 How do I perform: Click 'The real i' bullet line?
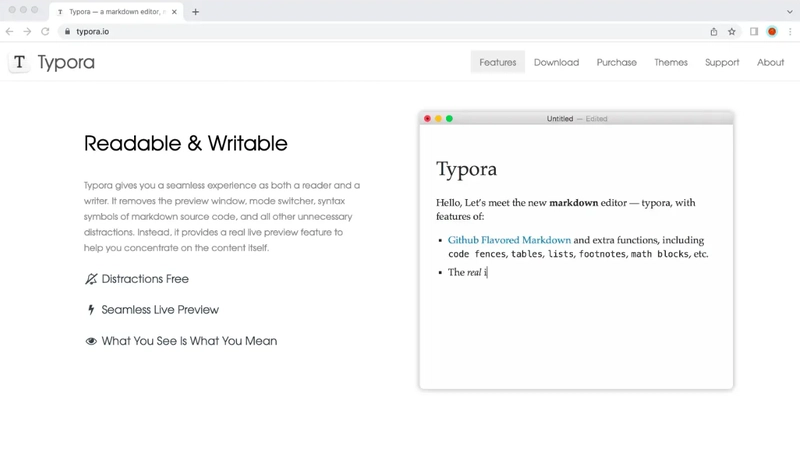[467, 272]
